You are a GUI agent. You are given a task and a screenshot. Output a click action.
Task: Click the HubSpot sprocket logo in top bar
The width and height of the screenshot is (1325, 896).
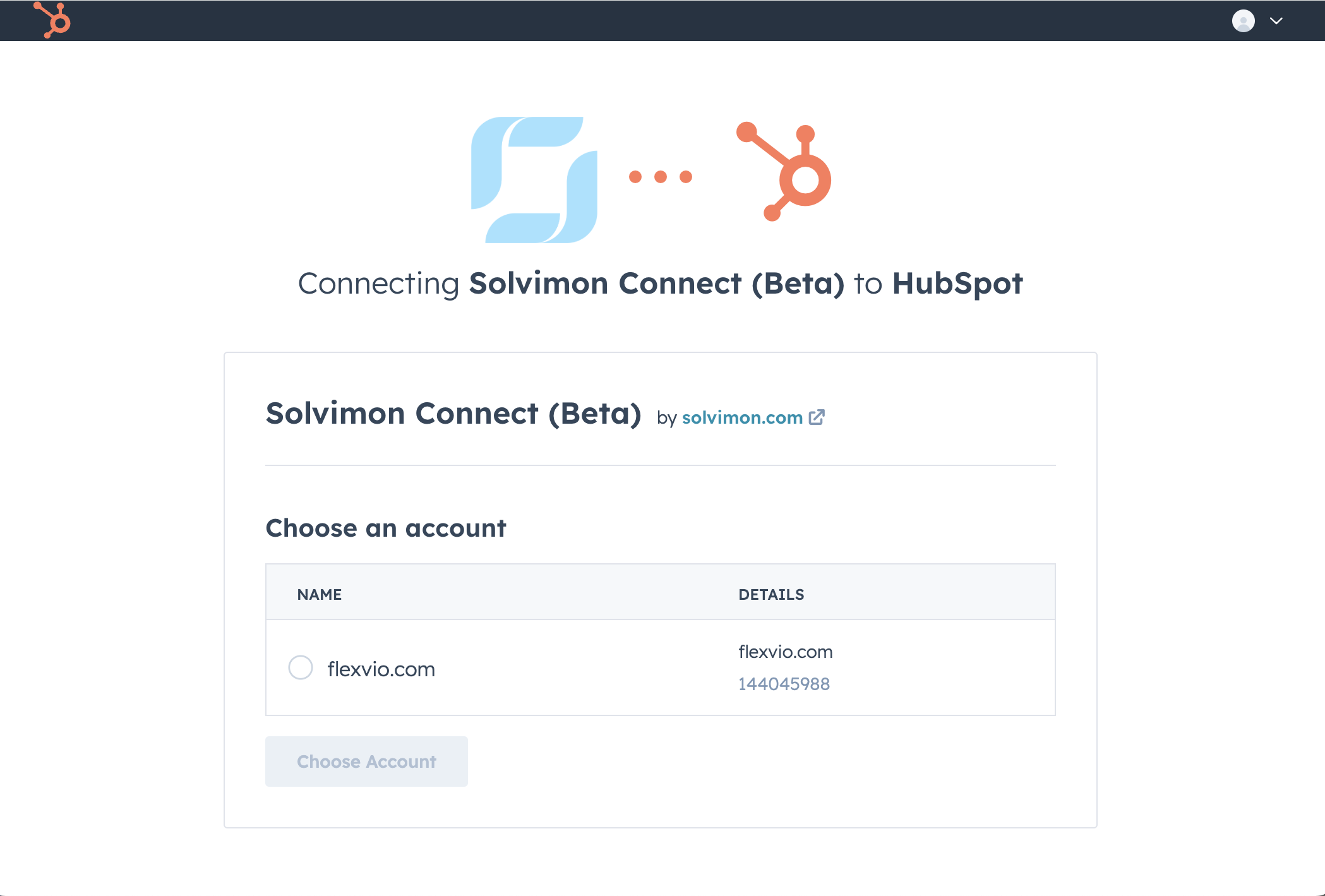53,20
